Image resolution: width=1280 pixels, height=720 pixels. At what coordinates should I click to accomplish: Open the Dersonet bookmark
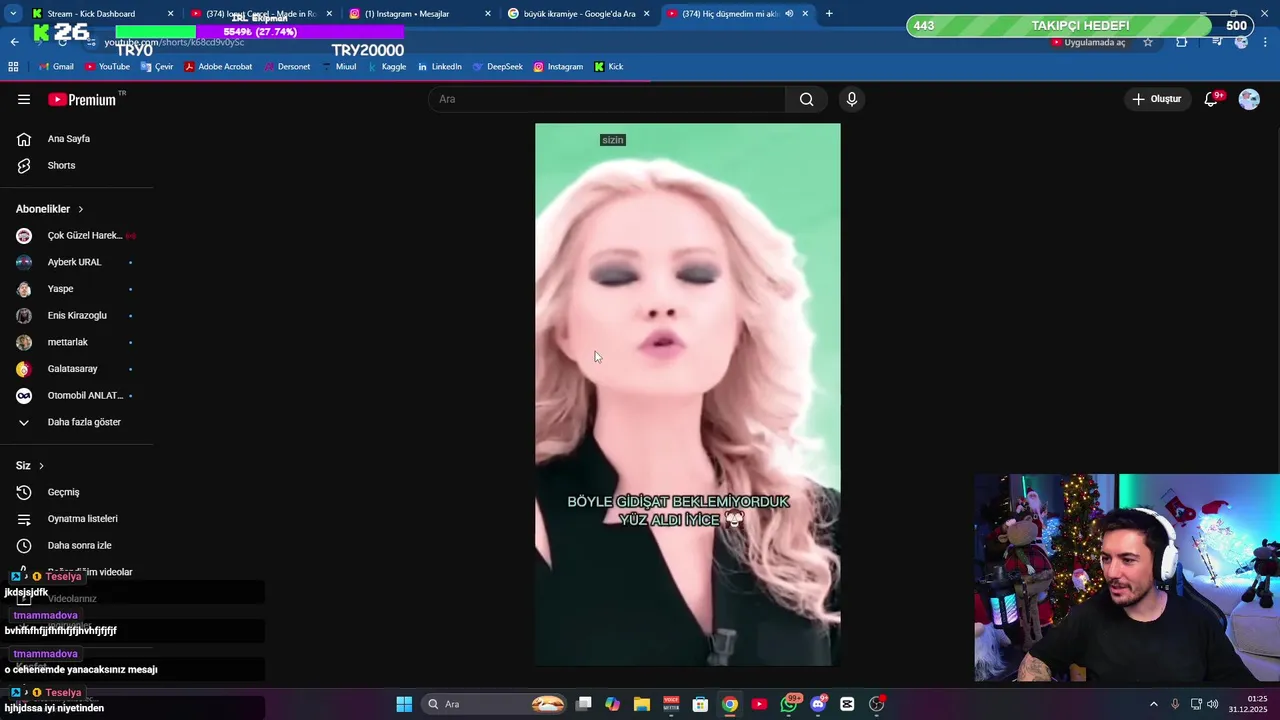[x=287, y=67]
